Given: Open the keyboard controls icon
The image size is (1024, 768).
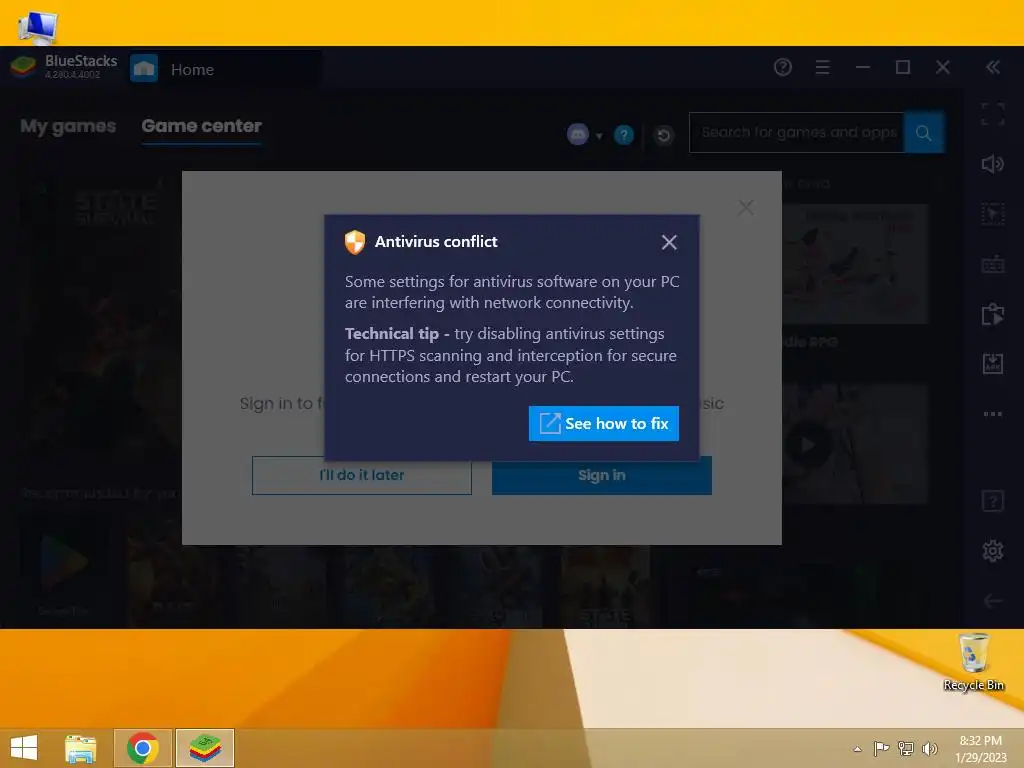Looking at the screenshot, I should coord(993,264).
